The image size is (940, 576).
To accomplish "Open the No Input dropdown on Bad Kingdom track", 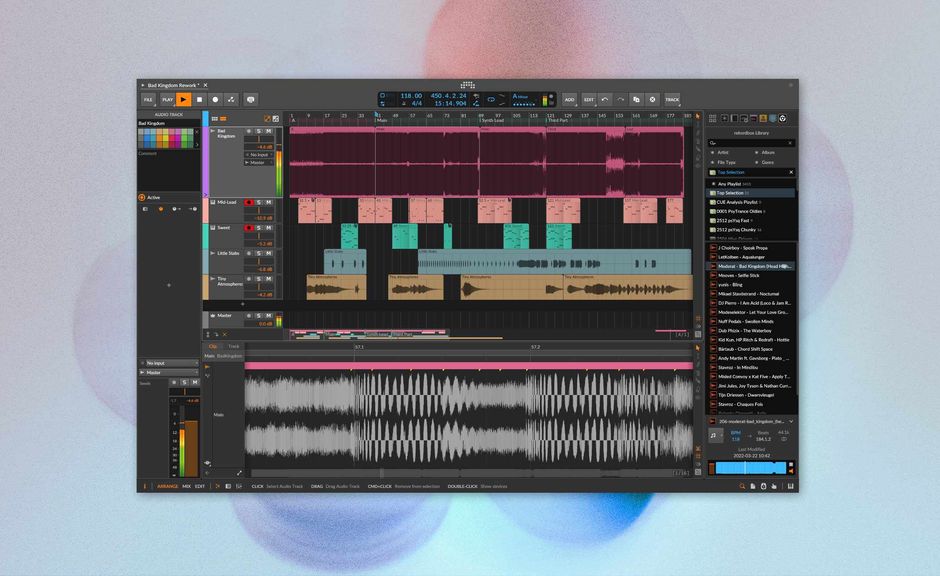I will pos(259,155).
